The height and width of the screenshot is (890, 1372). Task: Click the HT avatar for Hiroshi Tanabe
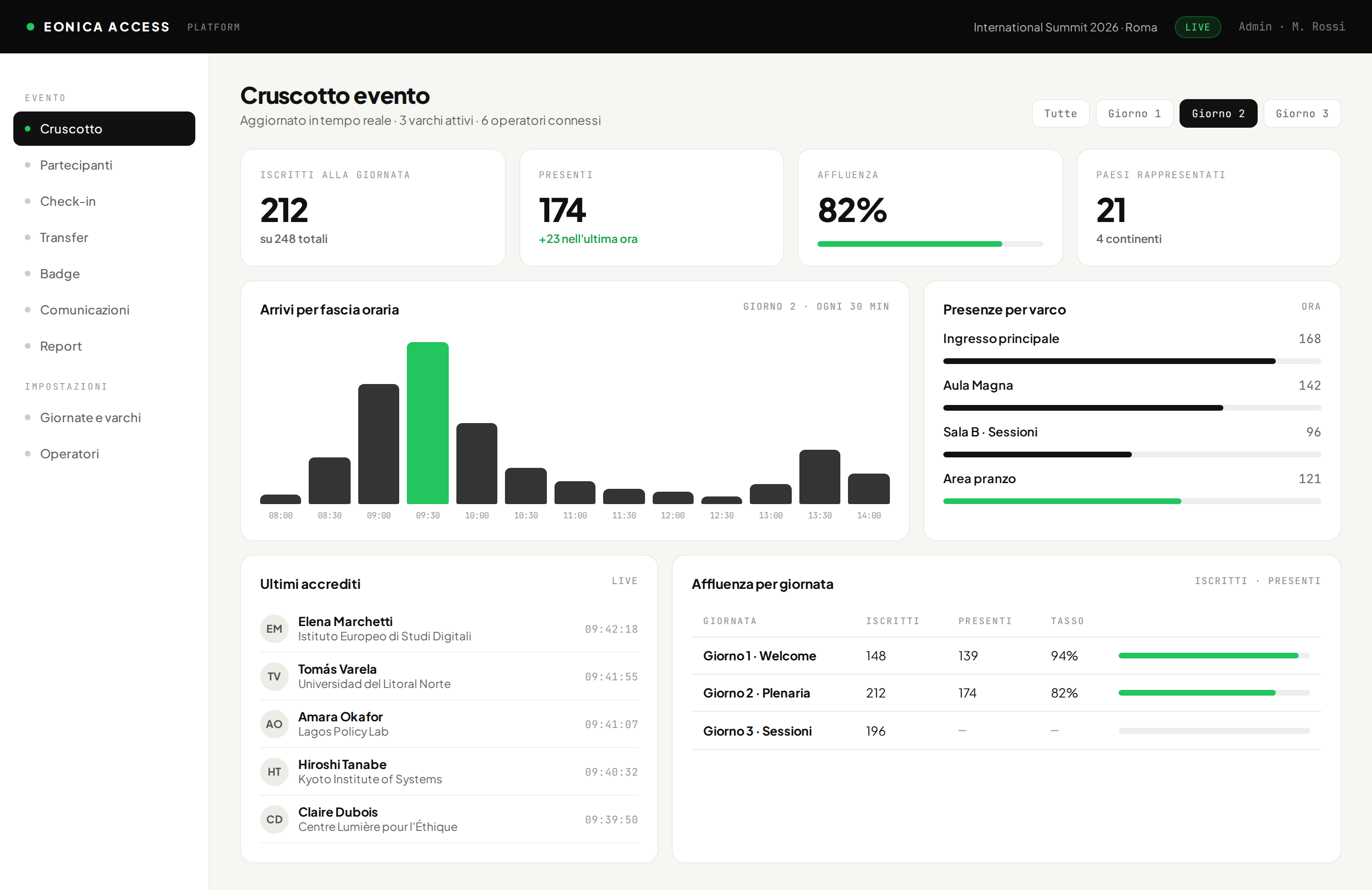[x=274, y=772]
